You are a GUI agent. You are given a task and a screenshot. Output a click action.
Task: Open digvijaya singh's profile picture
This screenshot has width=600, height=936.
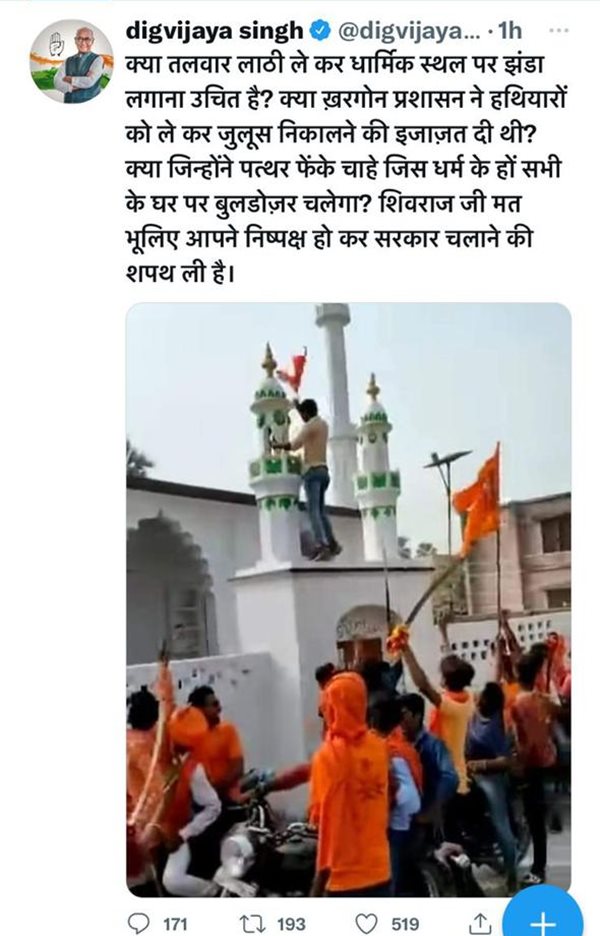pos(70,61)
